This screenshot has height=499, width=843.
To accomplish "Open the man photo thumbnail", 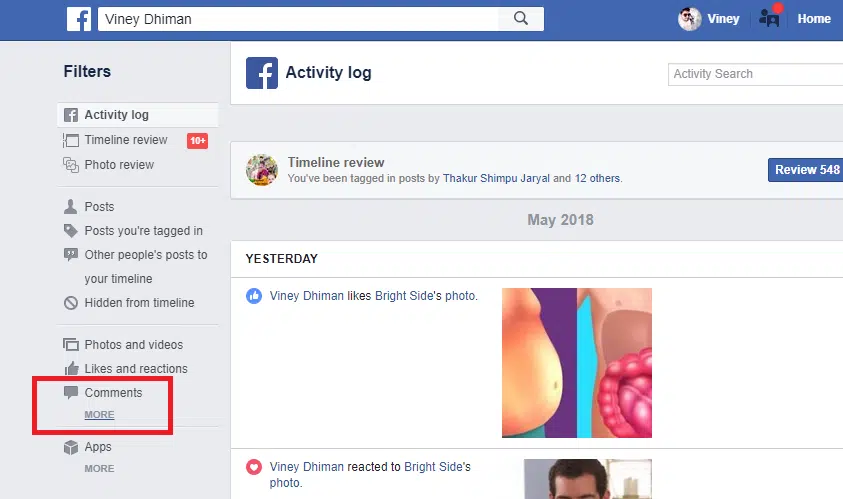I will 588,479.
